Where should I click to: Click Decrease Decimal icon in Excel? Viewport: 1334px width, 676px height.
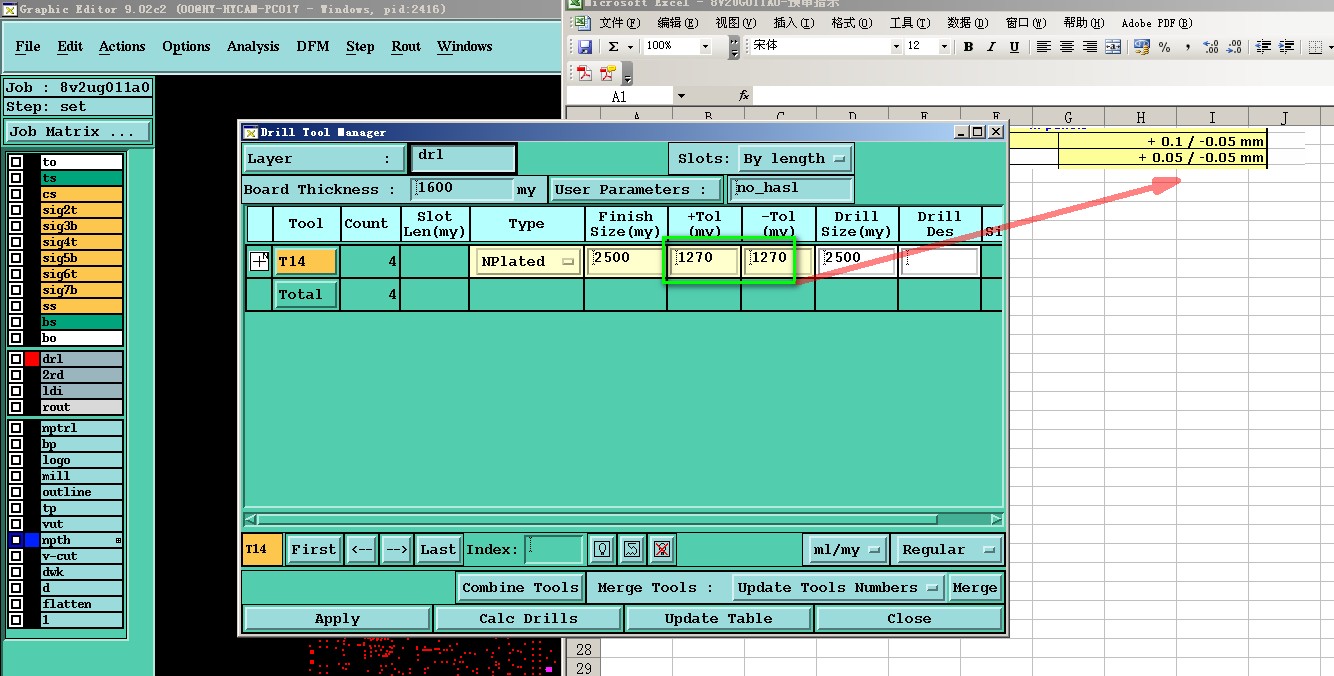click(x=1233, y=46)
